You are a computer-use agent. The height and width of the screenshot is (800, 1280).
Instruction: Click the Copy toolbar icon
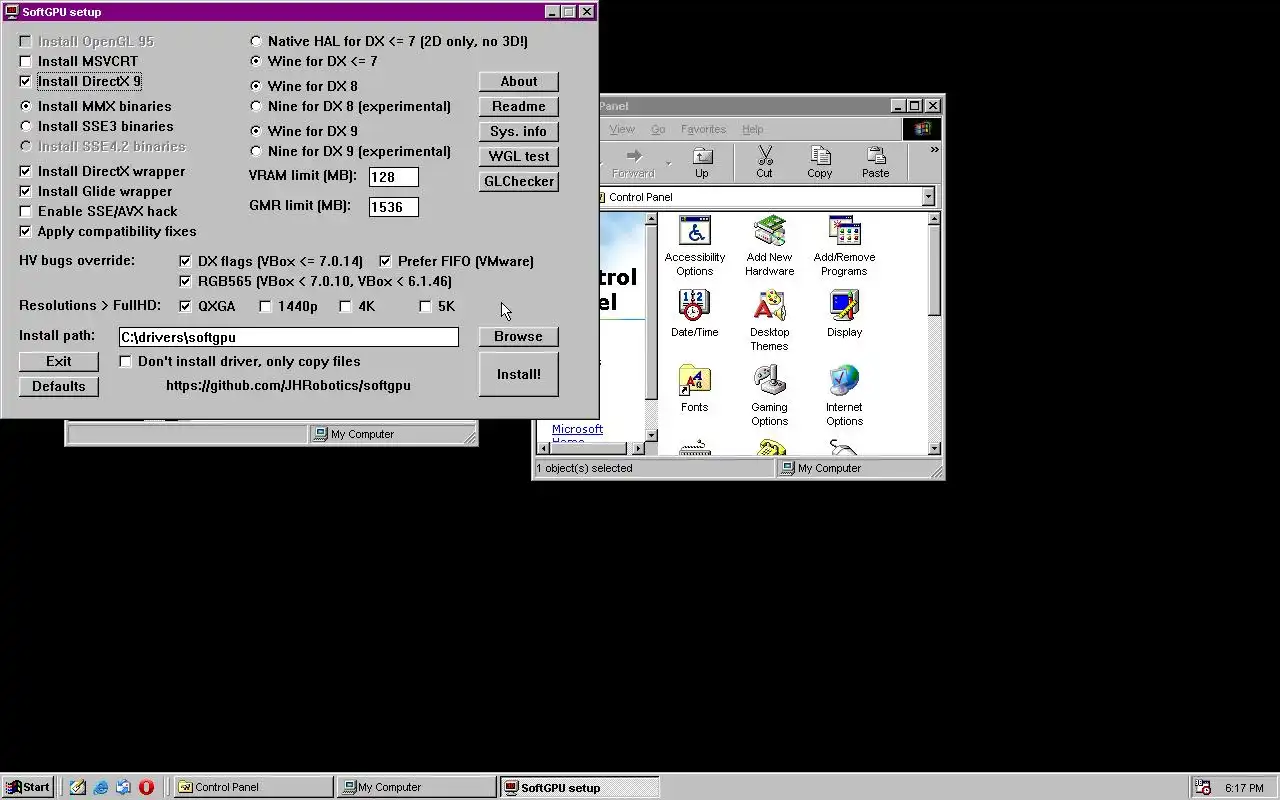point(820,163)
